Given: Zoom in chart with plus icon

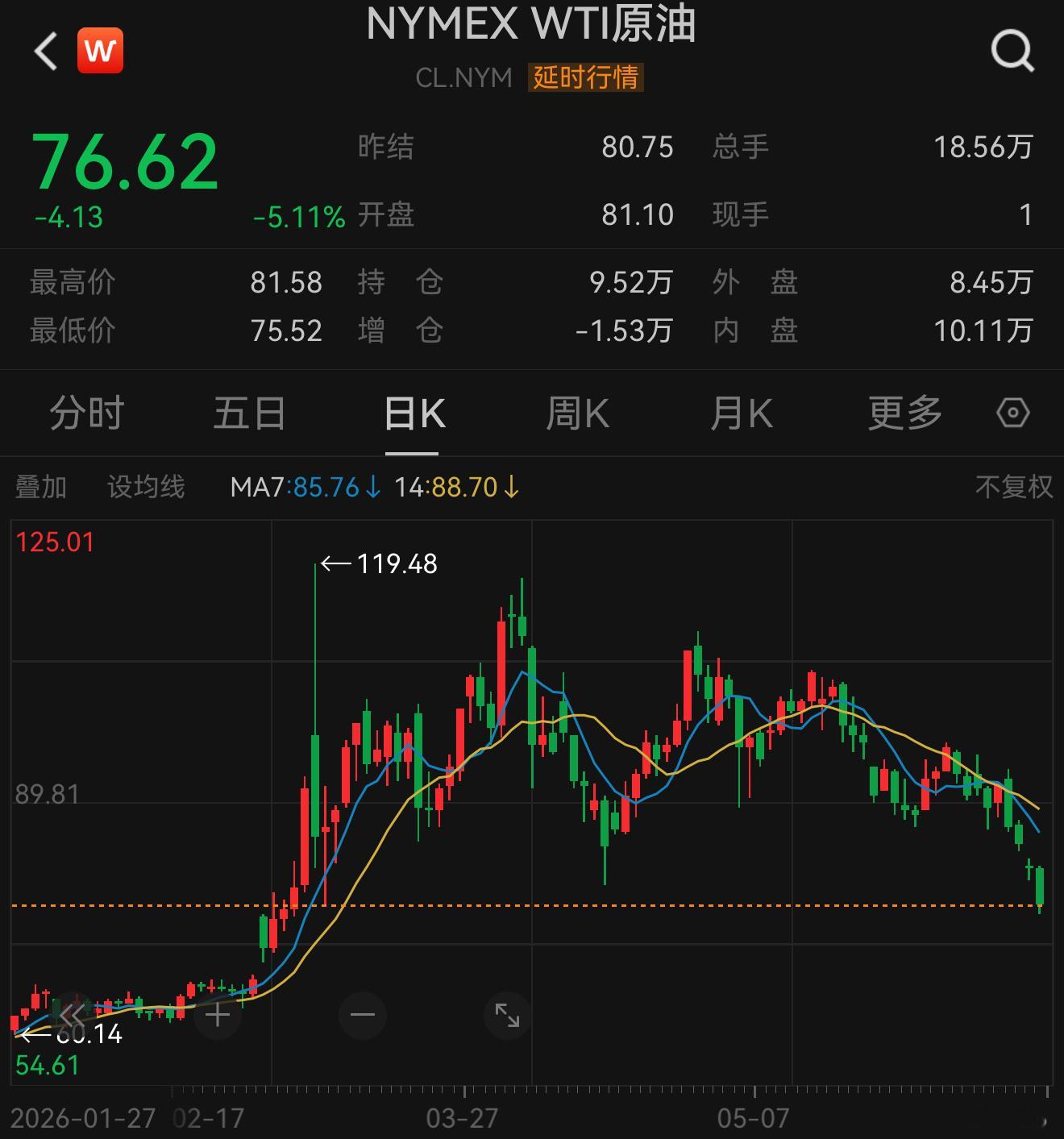Looking at the screenshot, I should coord(218,1015).
